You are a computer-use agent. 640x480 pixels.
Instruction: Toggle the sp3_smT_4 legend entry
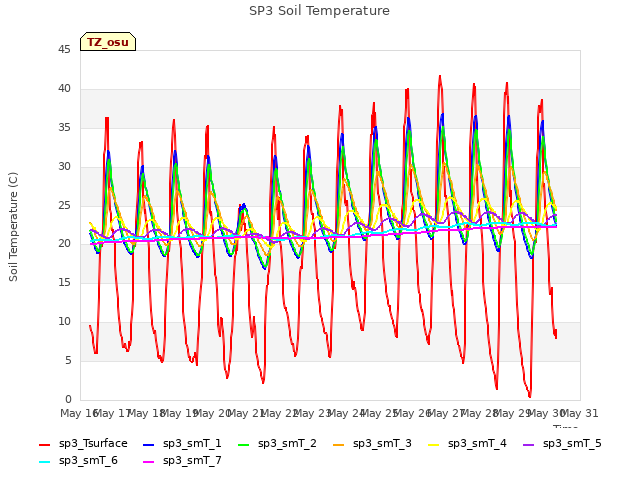467,444
